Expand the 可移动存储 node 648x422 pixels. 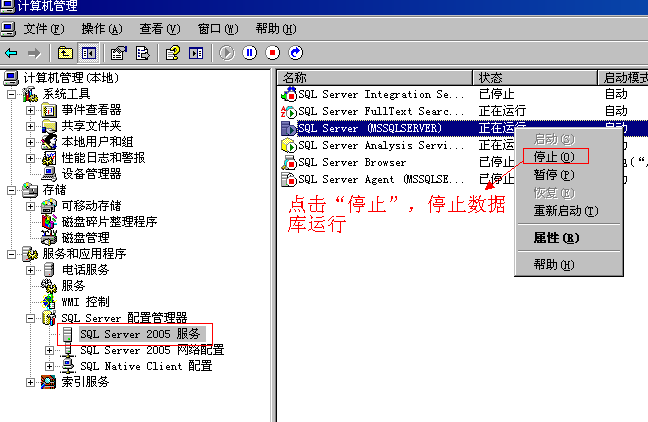coord(30,206)
